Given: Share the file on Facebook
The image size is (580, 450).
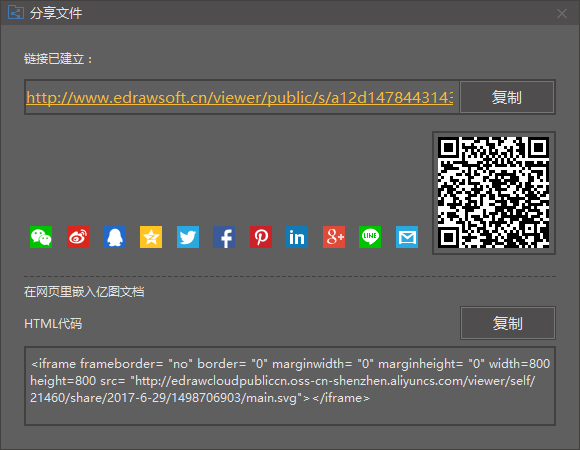Looking at the screenshot, I should tap(224, 237).
